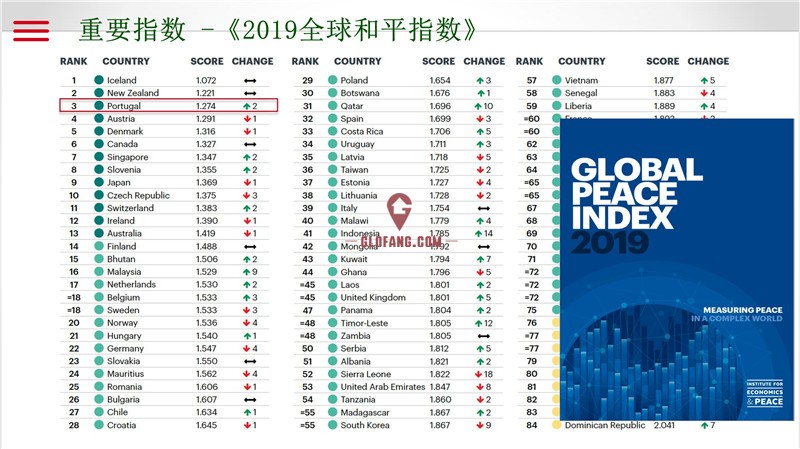Select the country name New Zealand
The height and width of the screenshot is (449, 800).
(133, 93)
